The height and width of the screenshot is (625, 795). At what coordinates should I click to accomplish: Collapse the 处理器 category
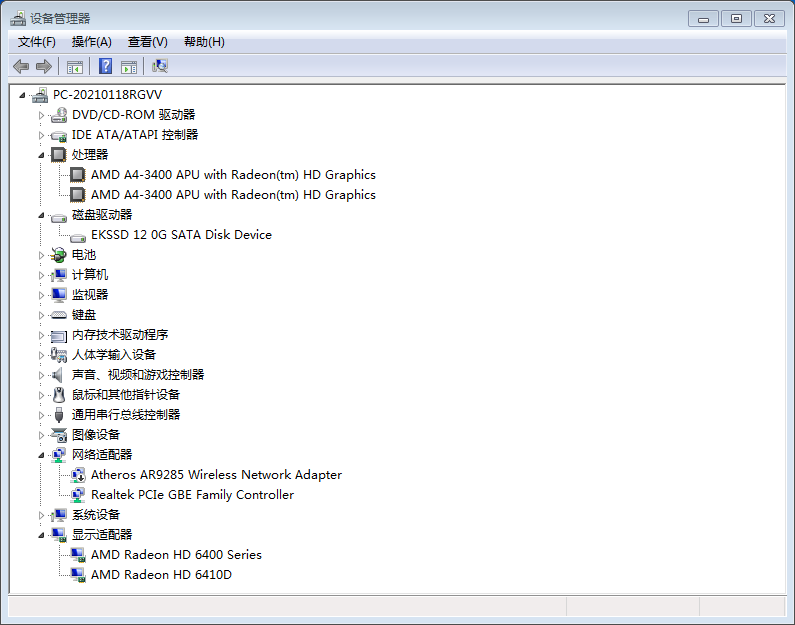[x=42, y=156]
